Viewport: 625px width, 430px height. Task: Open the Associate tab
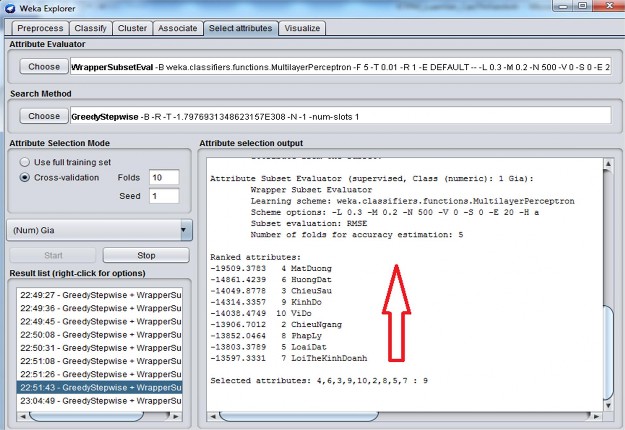pyautogui.click(x=179, y=28)
